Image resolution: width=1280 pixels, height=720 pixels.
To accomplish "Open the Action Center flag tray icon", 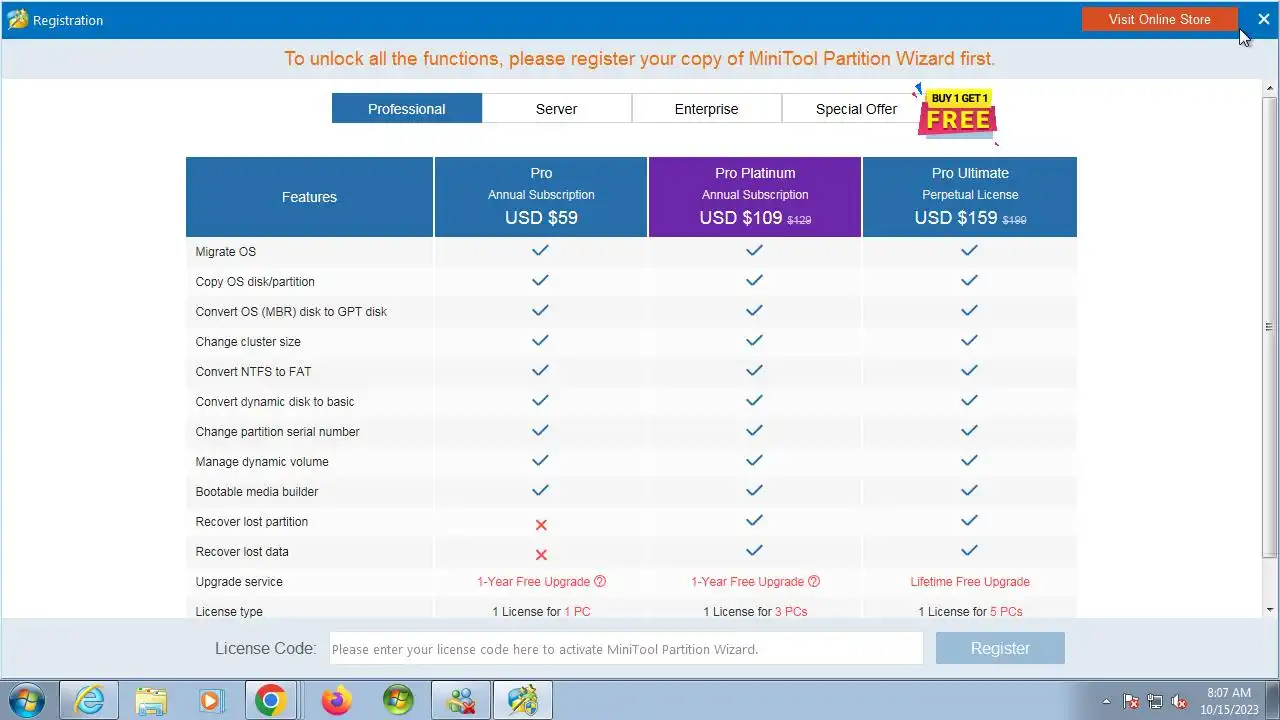I will click(x=1131, y=701).
